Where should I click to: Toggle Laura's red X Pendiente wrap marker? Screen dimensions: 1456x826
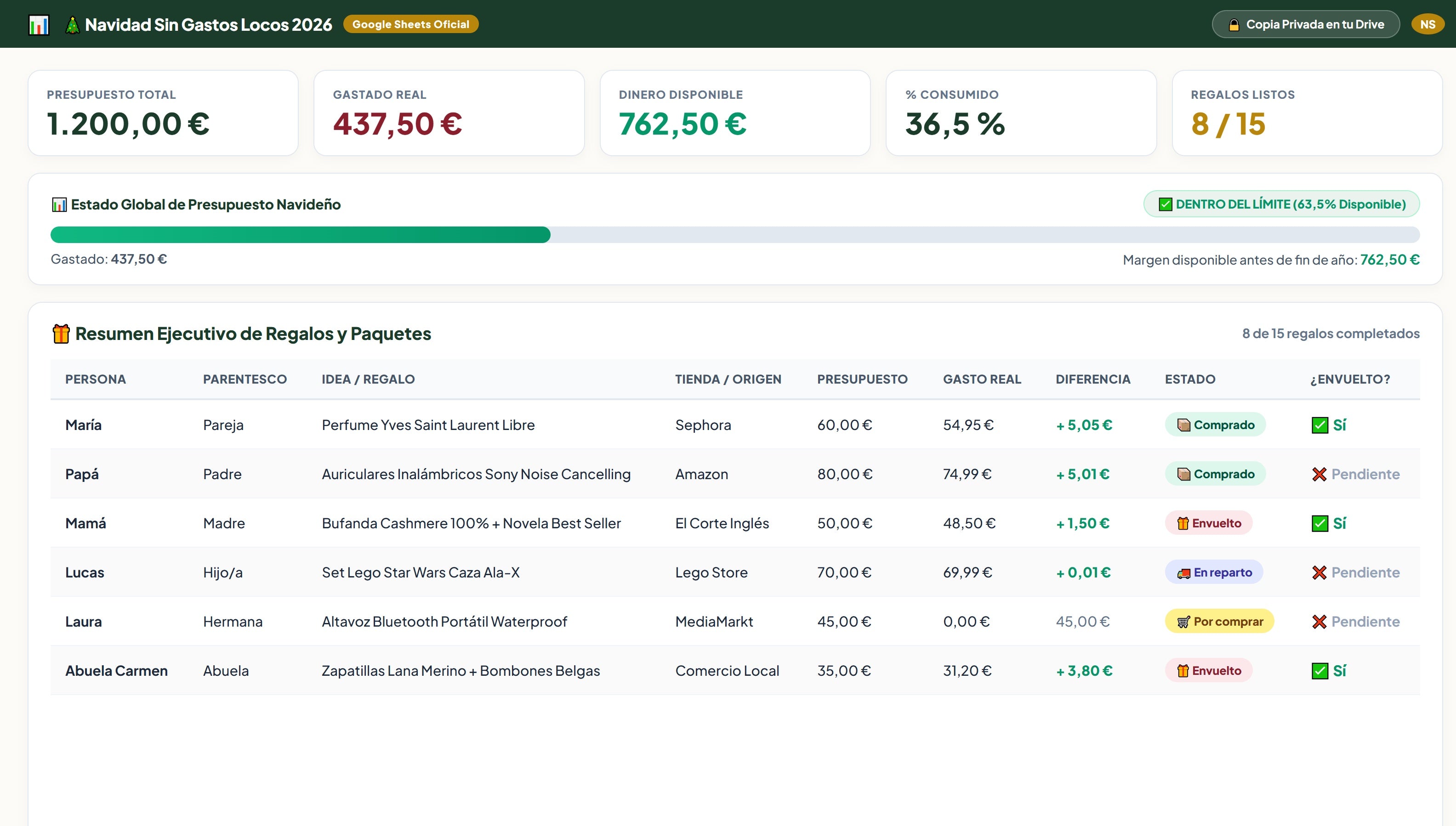tap(1319, 622)
